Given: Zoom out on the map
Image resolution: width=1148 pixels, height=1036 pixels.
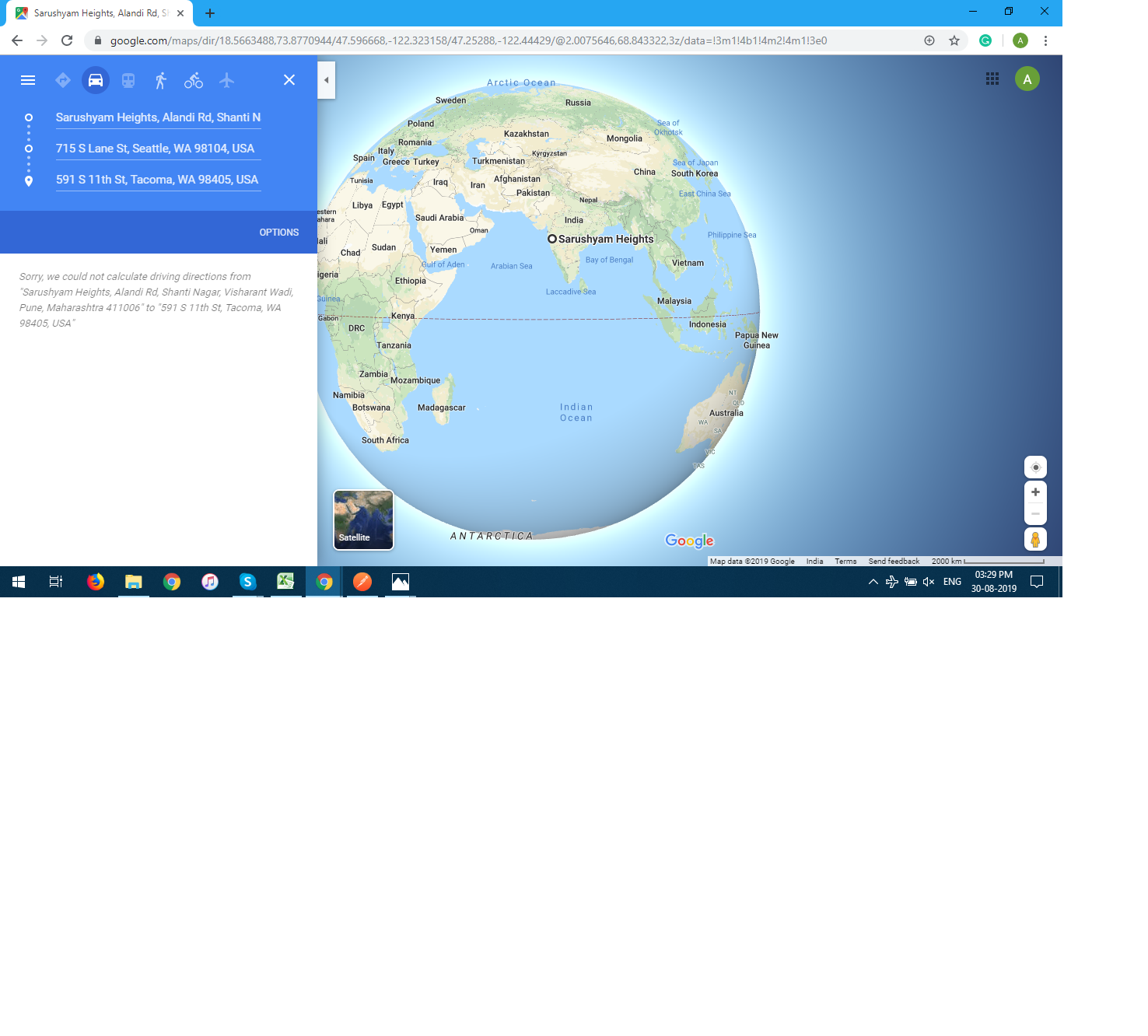Looking at the screenshot, I should point(1035,514).
